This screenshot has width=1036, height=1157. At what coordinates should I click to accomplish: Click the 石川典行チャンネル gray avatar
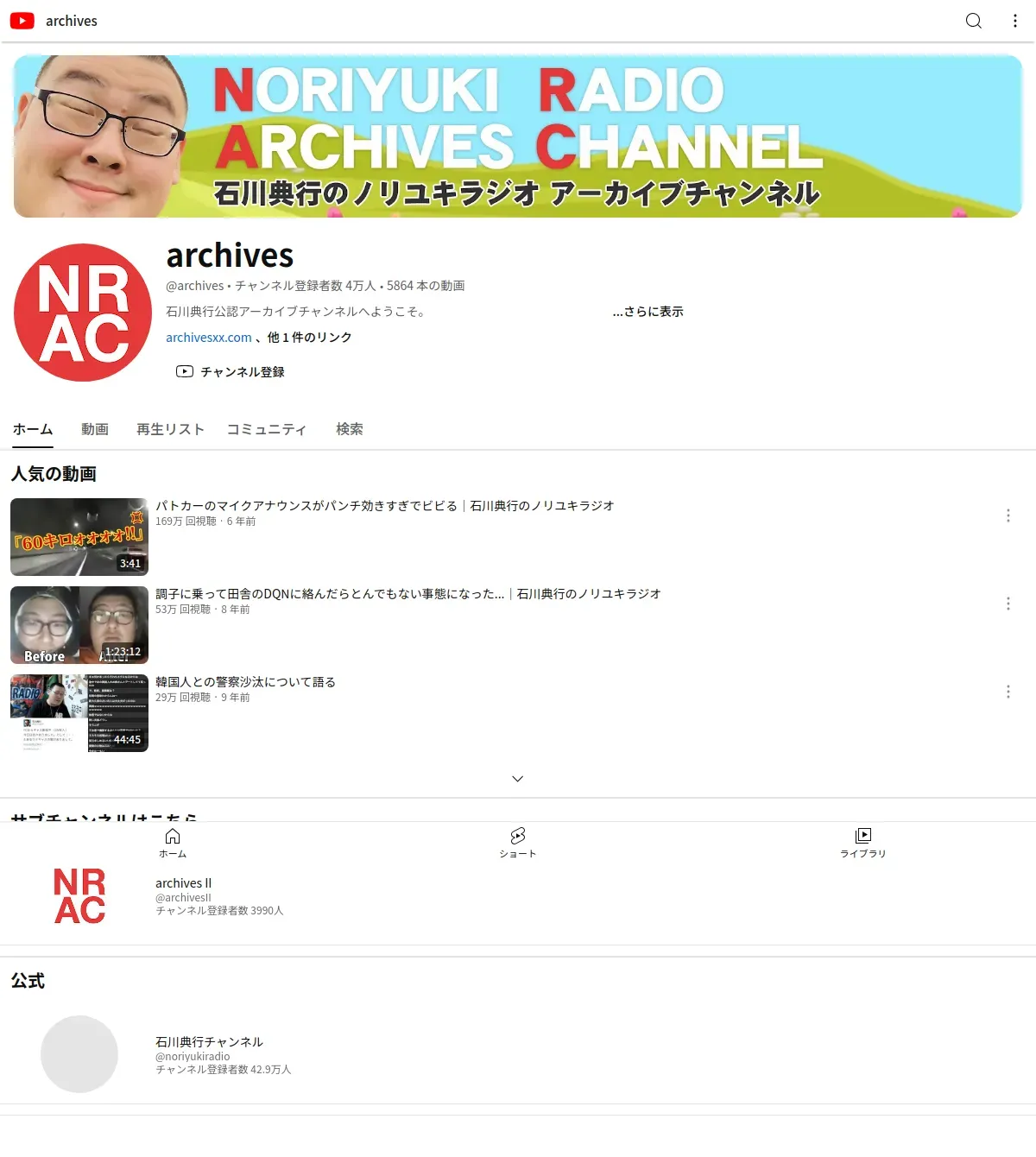point(79,1054)
